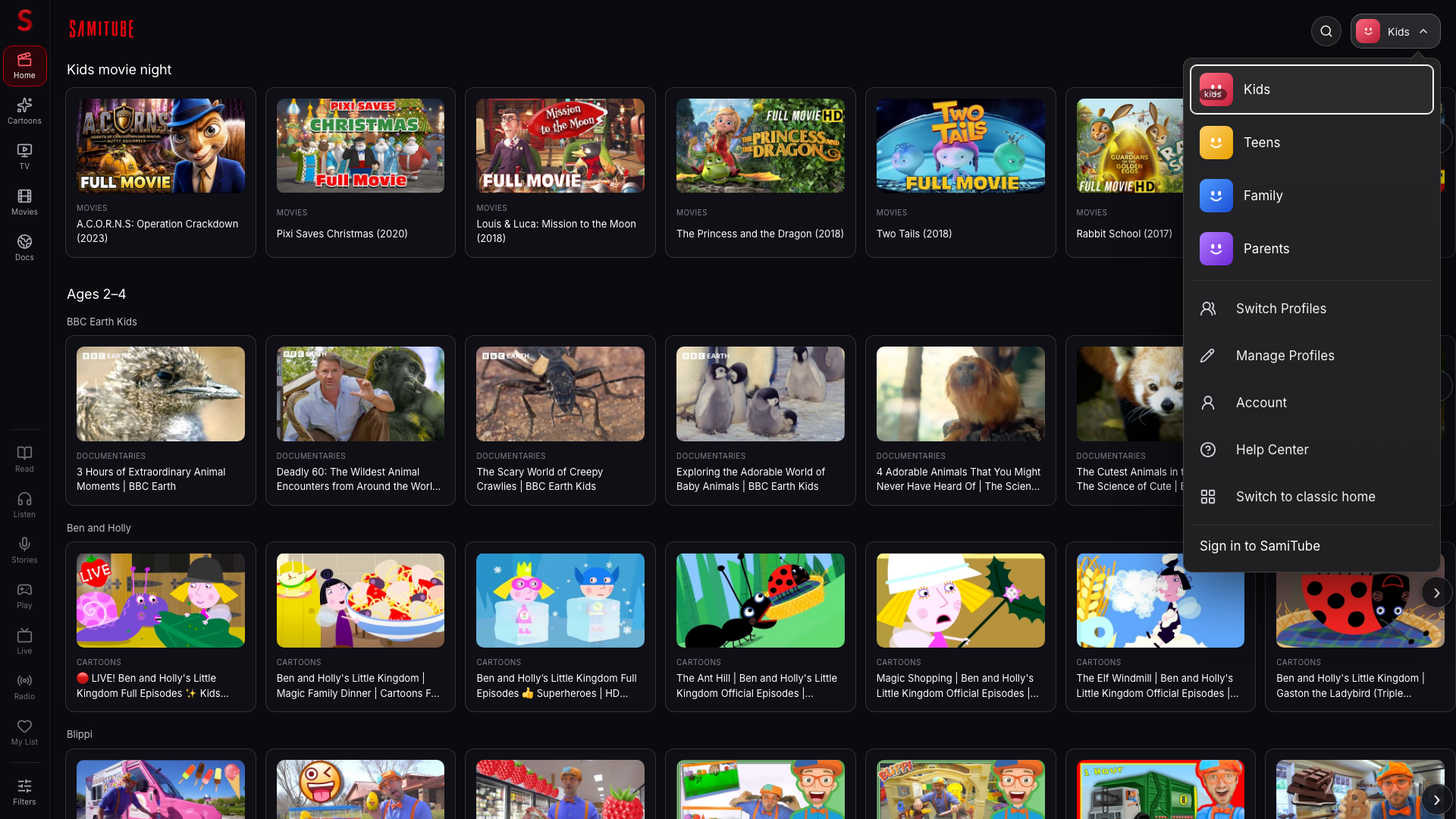
Task: Open Blippi ice cream truck thumbnail
Action: (161, 789)
